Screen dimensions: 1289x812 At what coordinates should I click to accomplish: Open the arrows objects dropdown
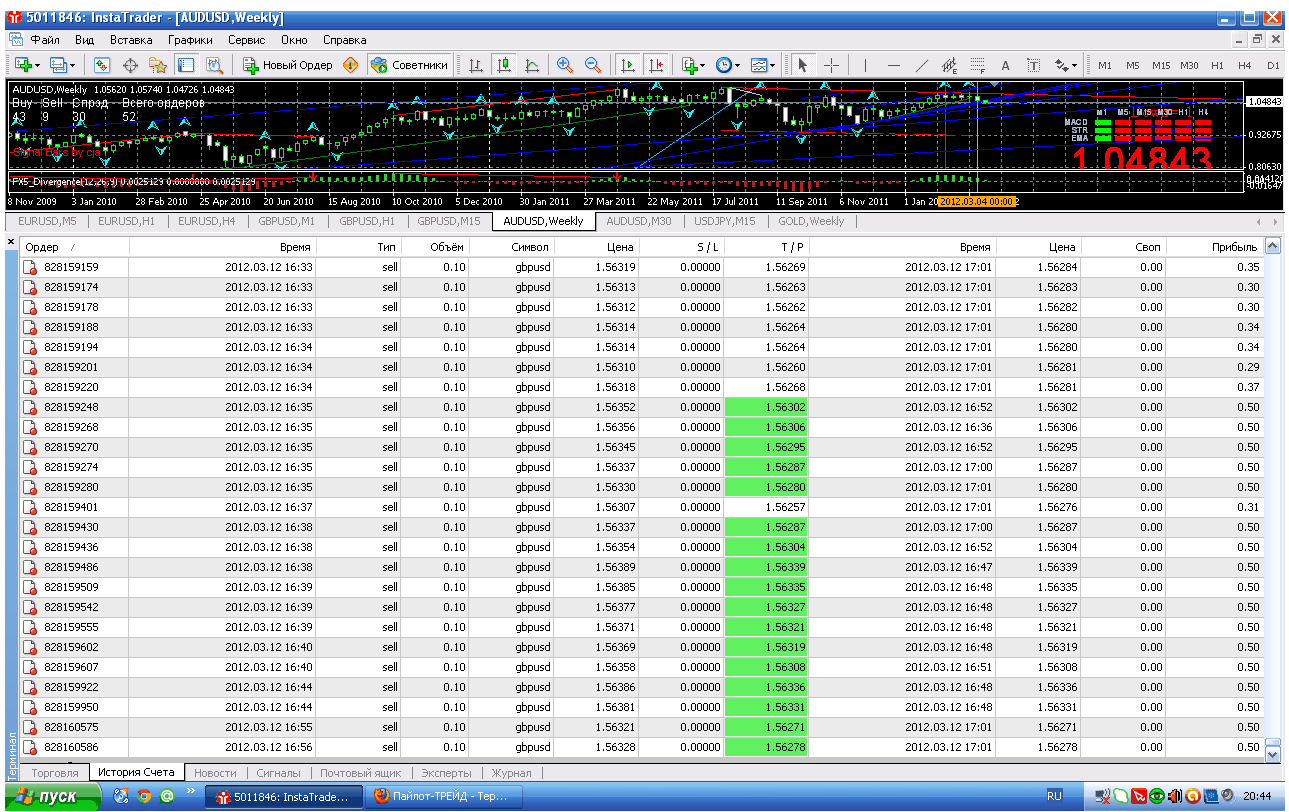click(1067, 65)
